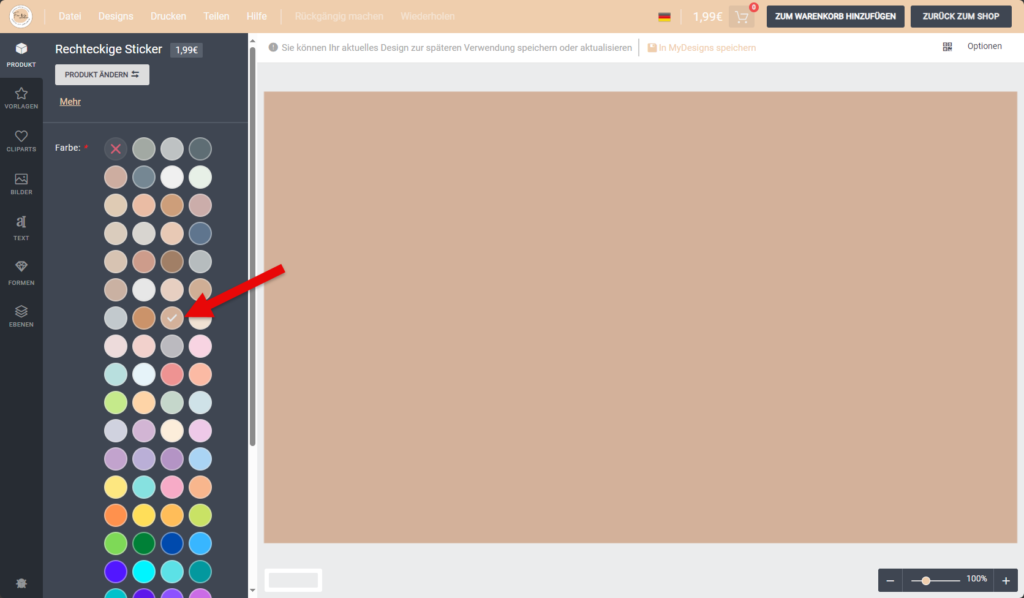Open the Formen shapes panel

[21, 271]
